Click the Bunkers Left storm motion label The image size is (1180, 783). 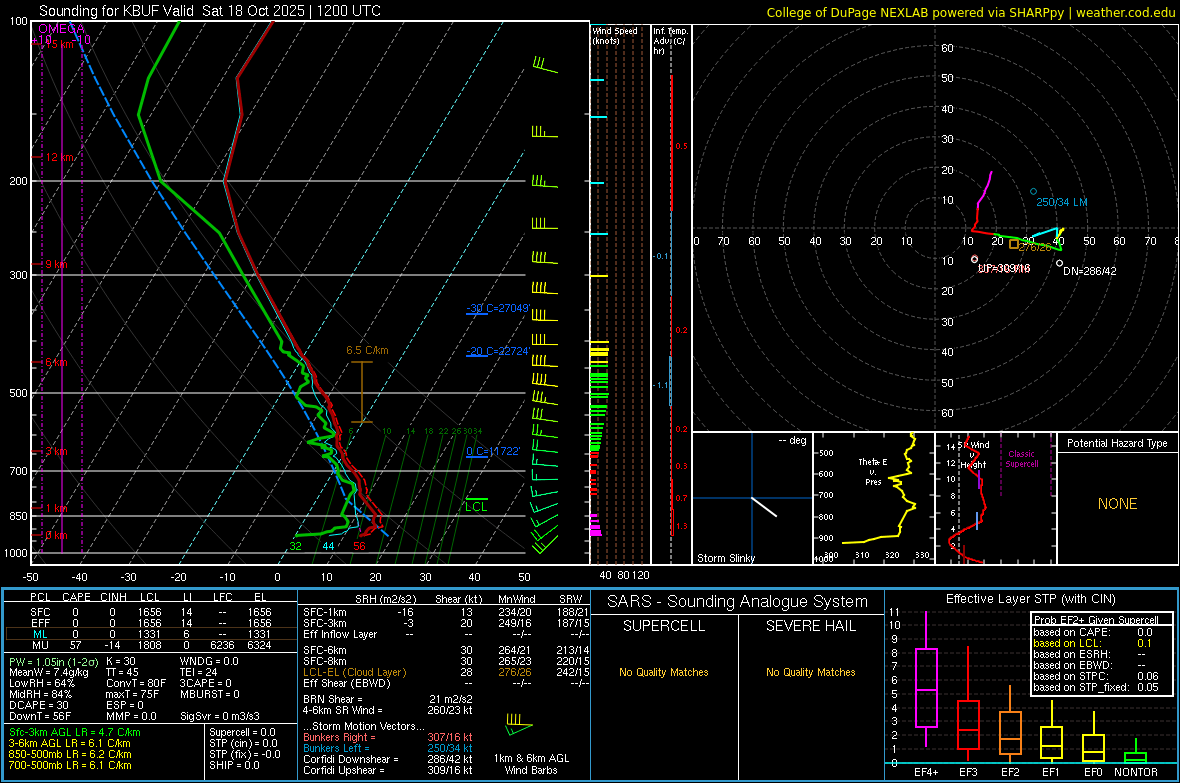[x=336, y=748]
